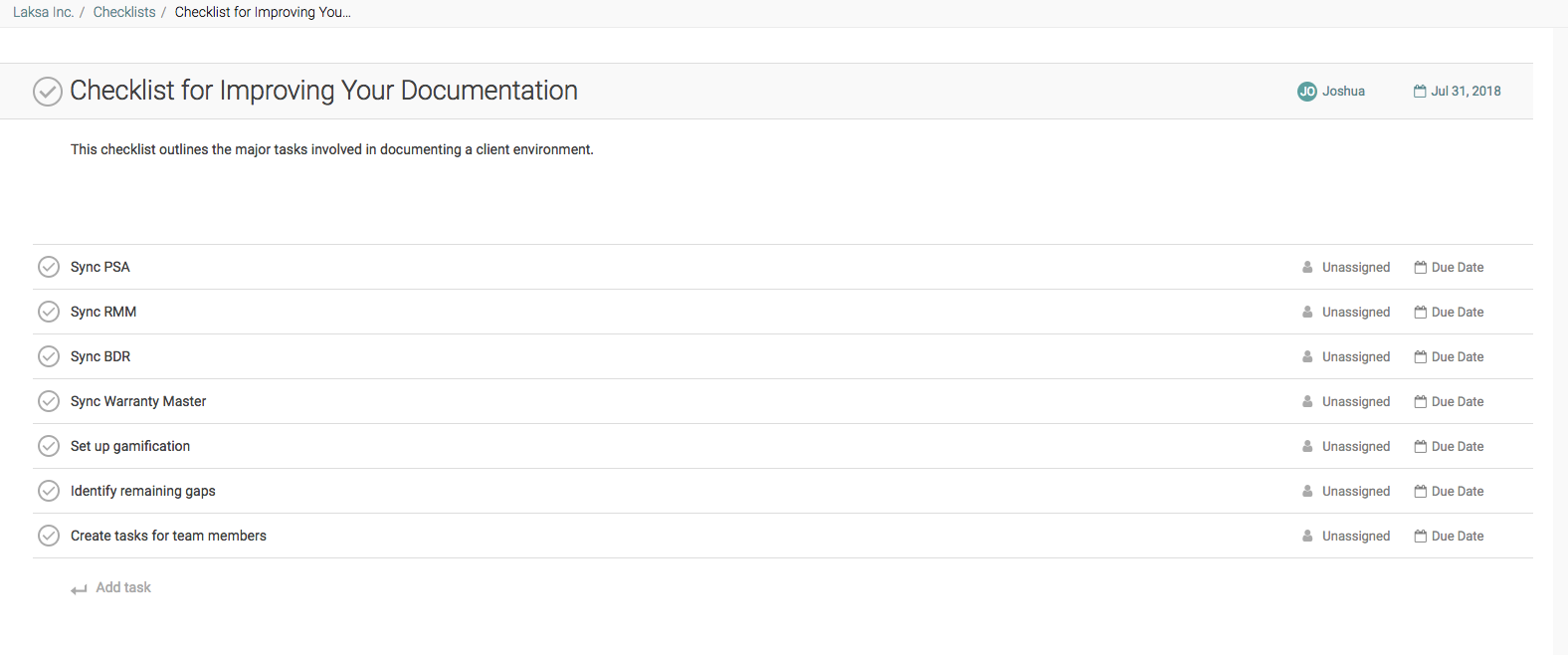Viewport: 1568px width, 655px height.
Task: Navigate to the Checklists breadcrumb
Action: (123, 12)
